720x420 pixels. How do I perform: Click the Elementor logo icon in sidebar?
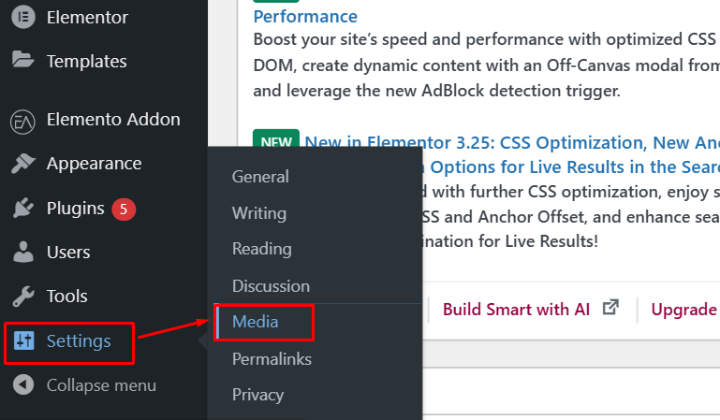click(x=23, y=17)
